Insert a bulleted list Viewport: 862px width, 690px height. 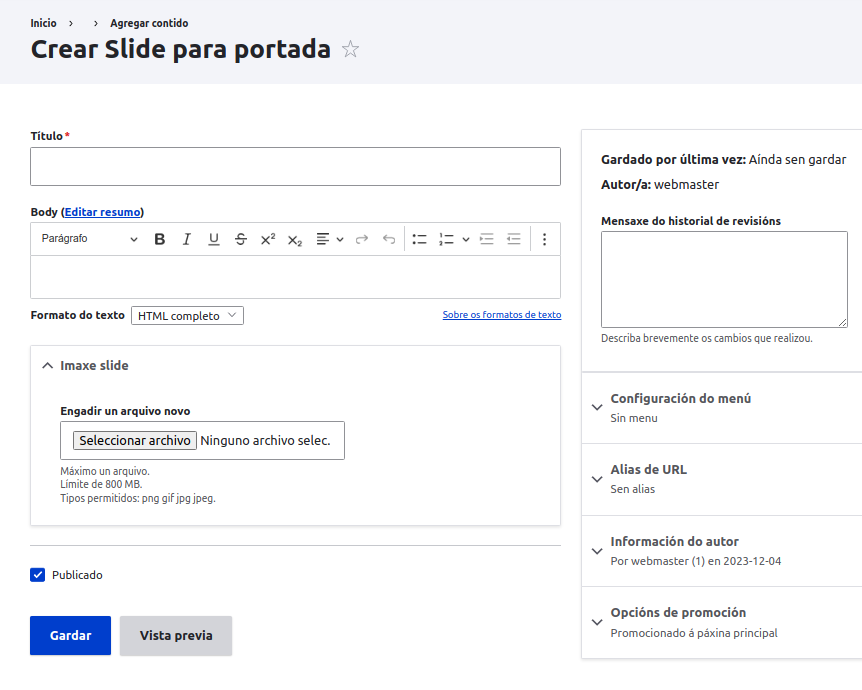coord(419,239)
